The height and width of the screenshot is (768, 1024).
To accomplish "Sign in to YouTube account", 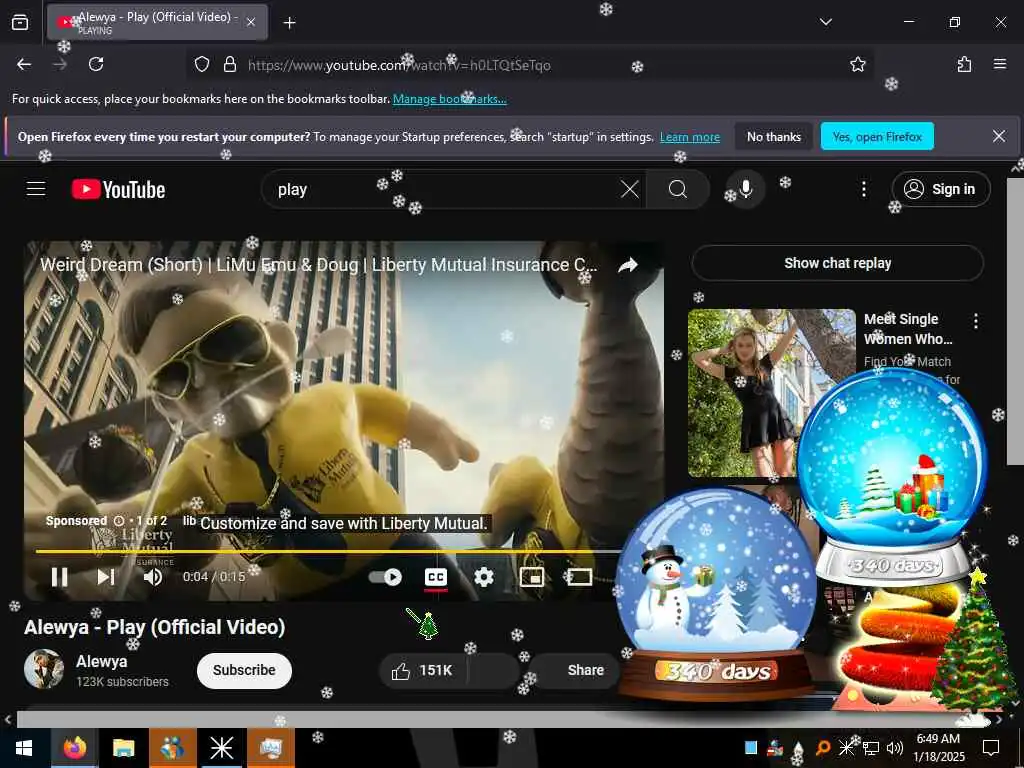I will click(940, 189).
